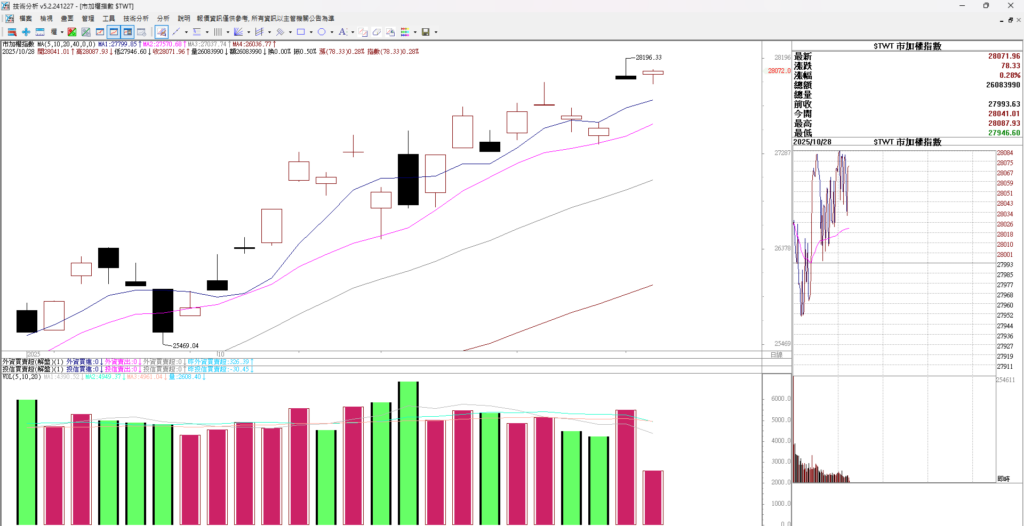This screenshot has height=526, width=1024.
Task: Open the 技術分析 menu
Action: click(x=136, y=18)
